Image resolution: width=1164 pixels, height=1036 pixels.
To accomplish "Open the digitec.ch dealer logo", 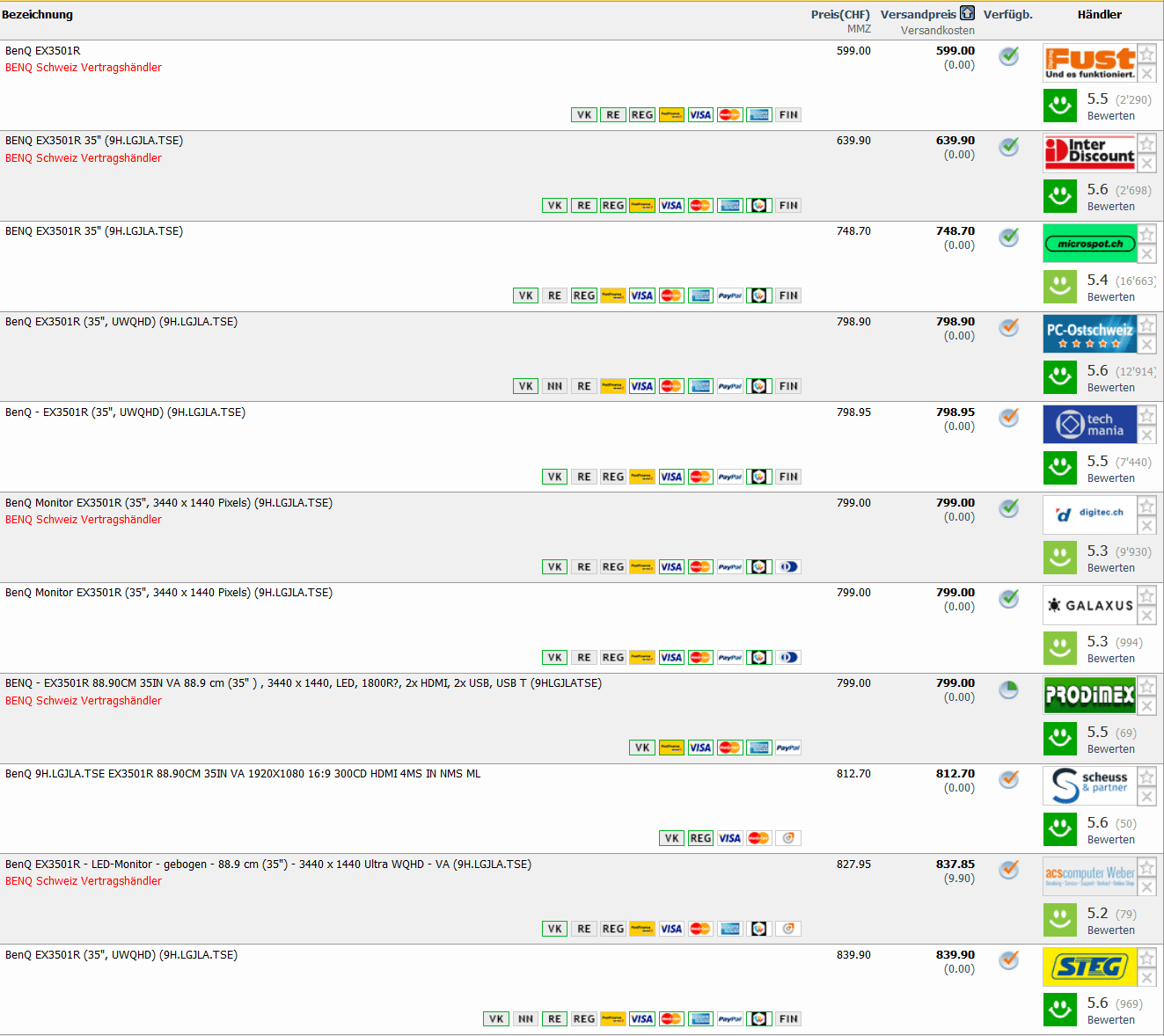I will 1089,515.
